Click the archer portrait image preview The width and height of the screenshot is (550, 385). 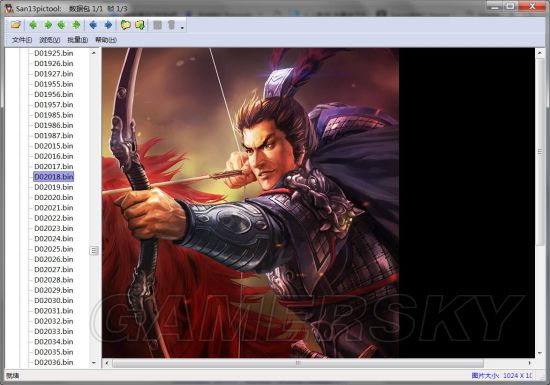pyautogui.click(x=250, y=203)
